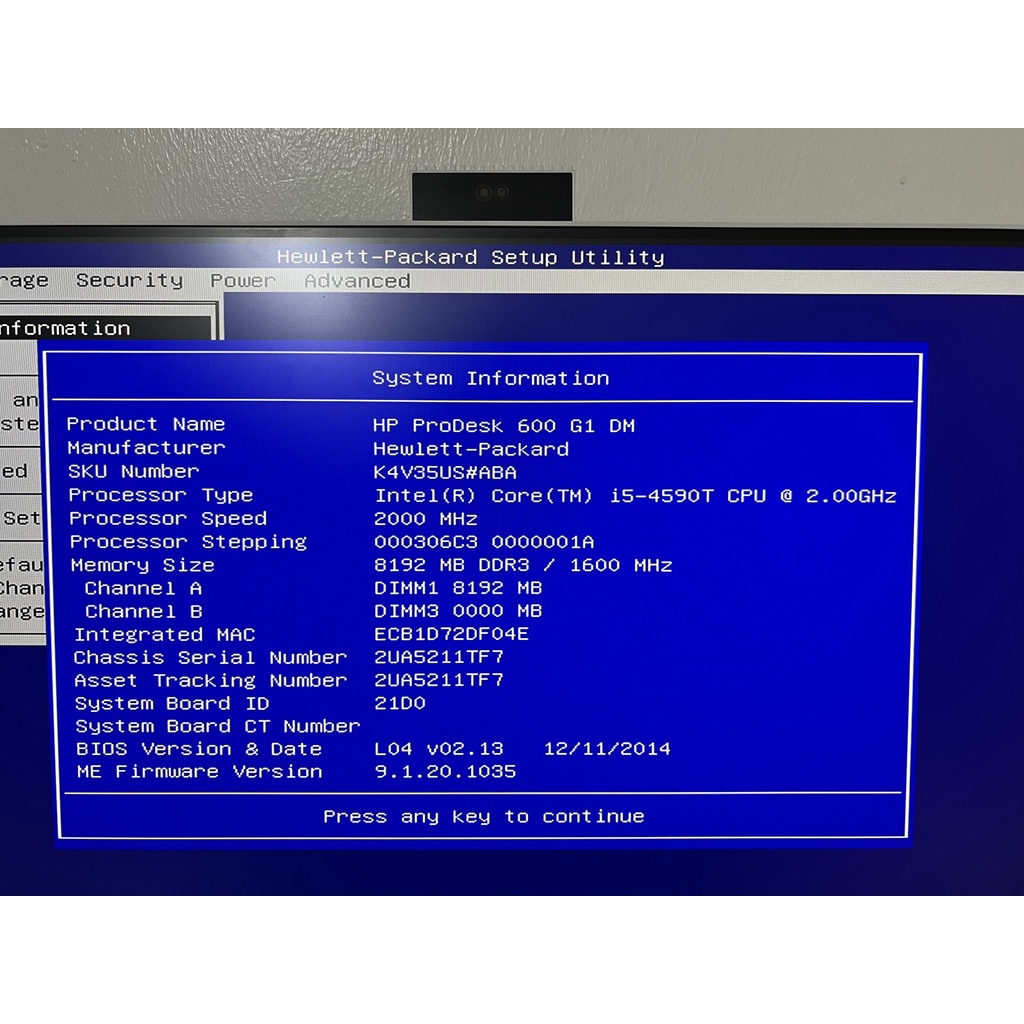Click the 'Channel A' label

pyautogui.click(x=143, y=588)
